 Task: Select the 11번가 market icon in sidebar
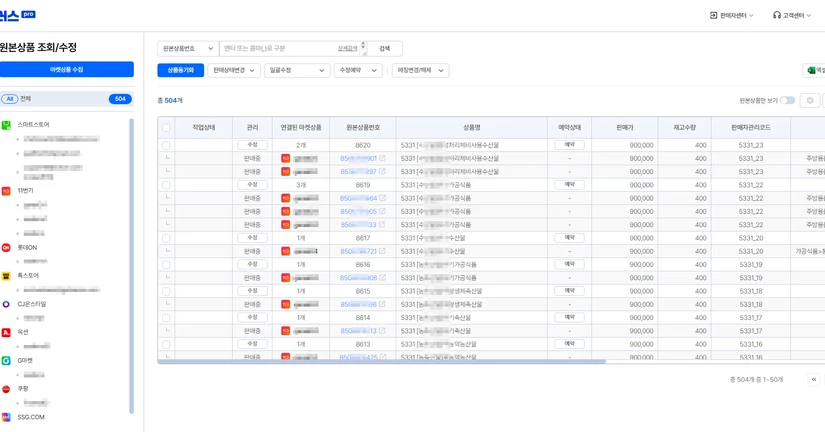point(6,191)
